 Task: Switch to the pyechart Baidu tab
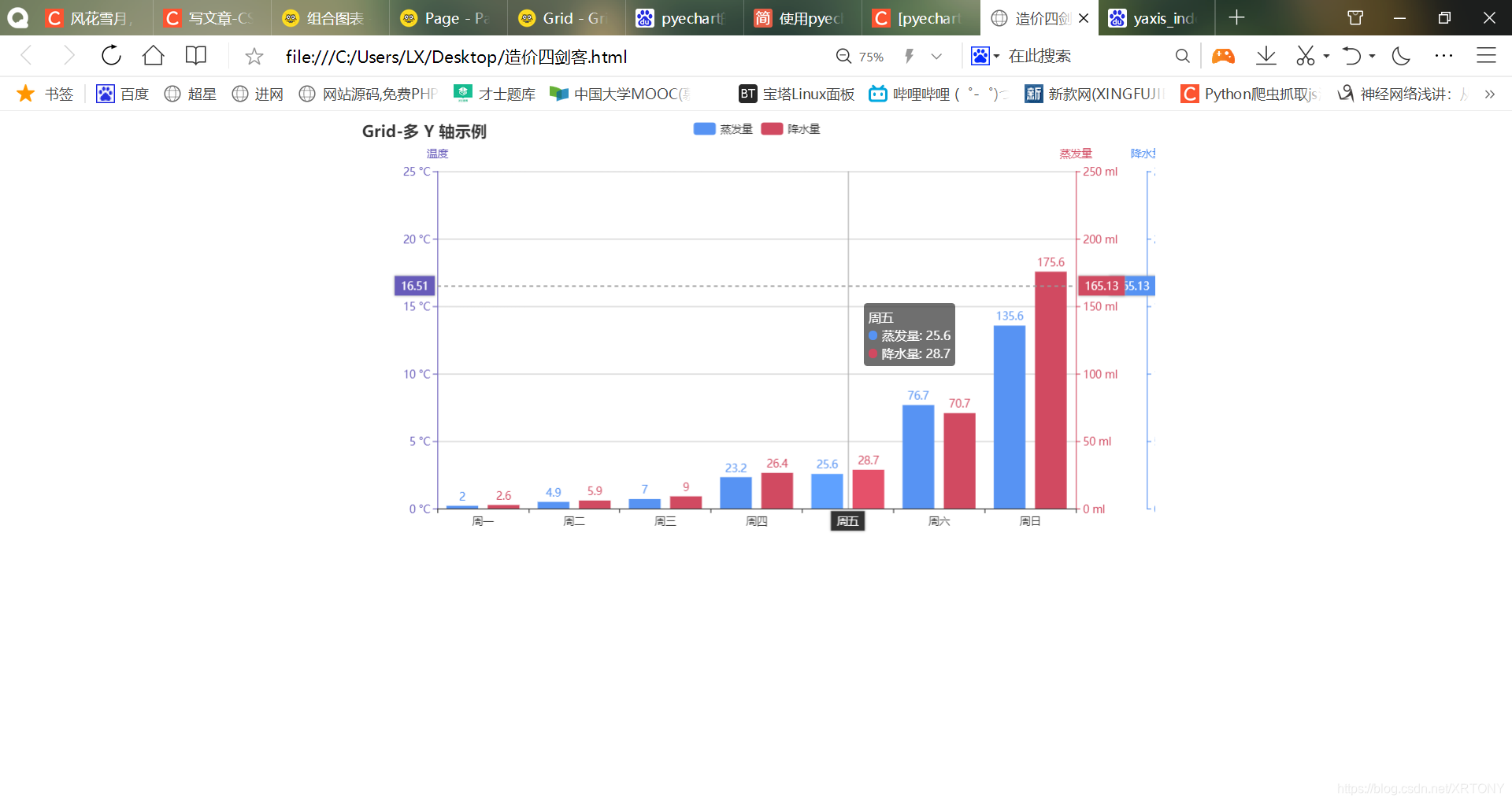[x=686, y=18]
